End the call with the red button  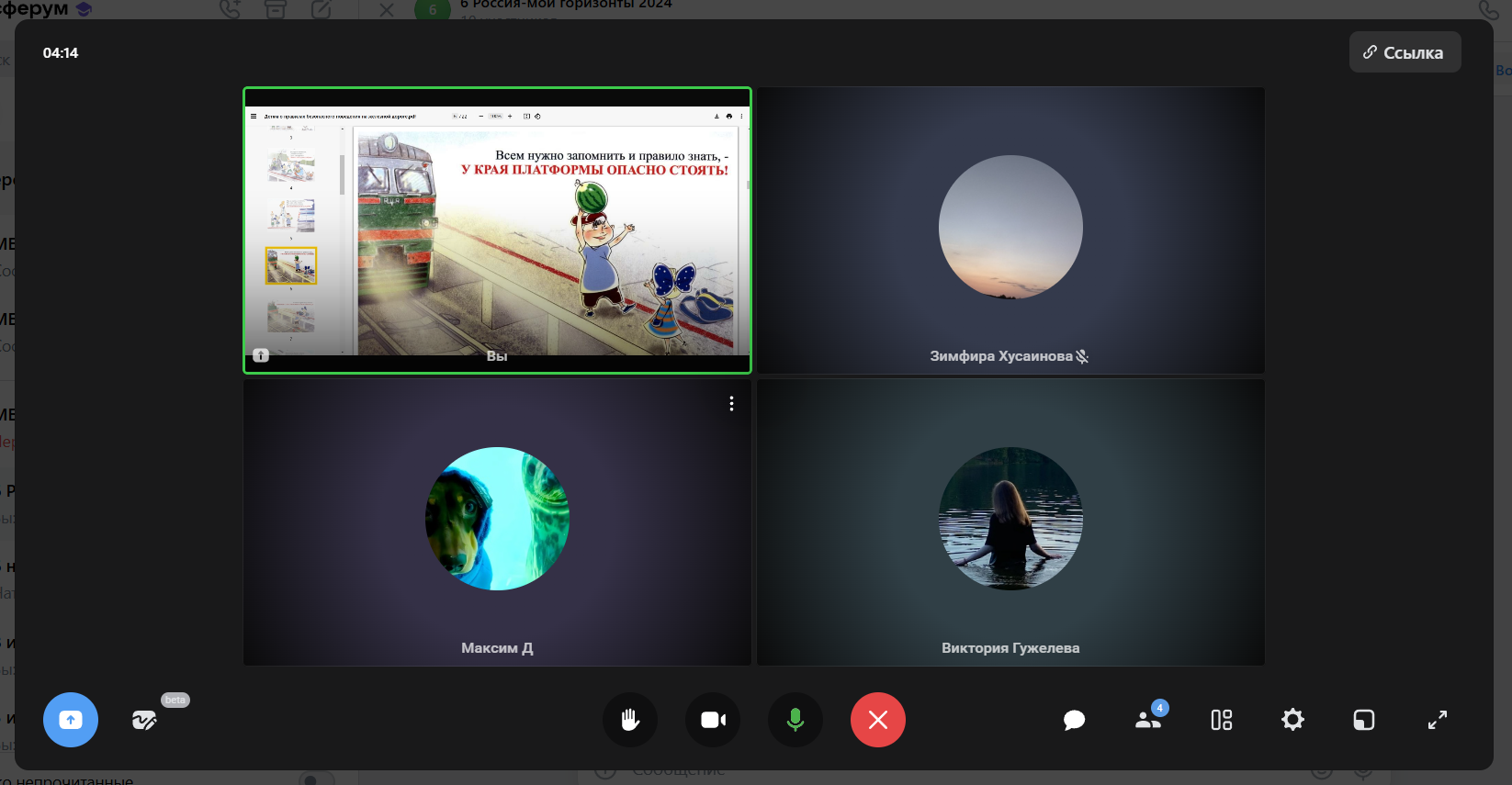(x=878, y=720)
